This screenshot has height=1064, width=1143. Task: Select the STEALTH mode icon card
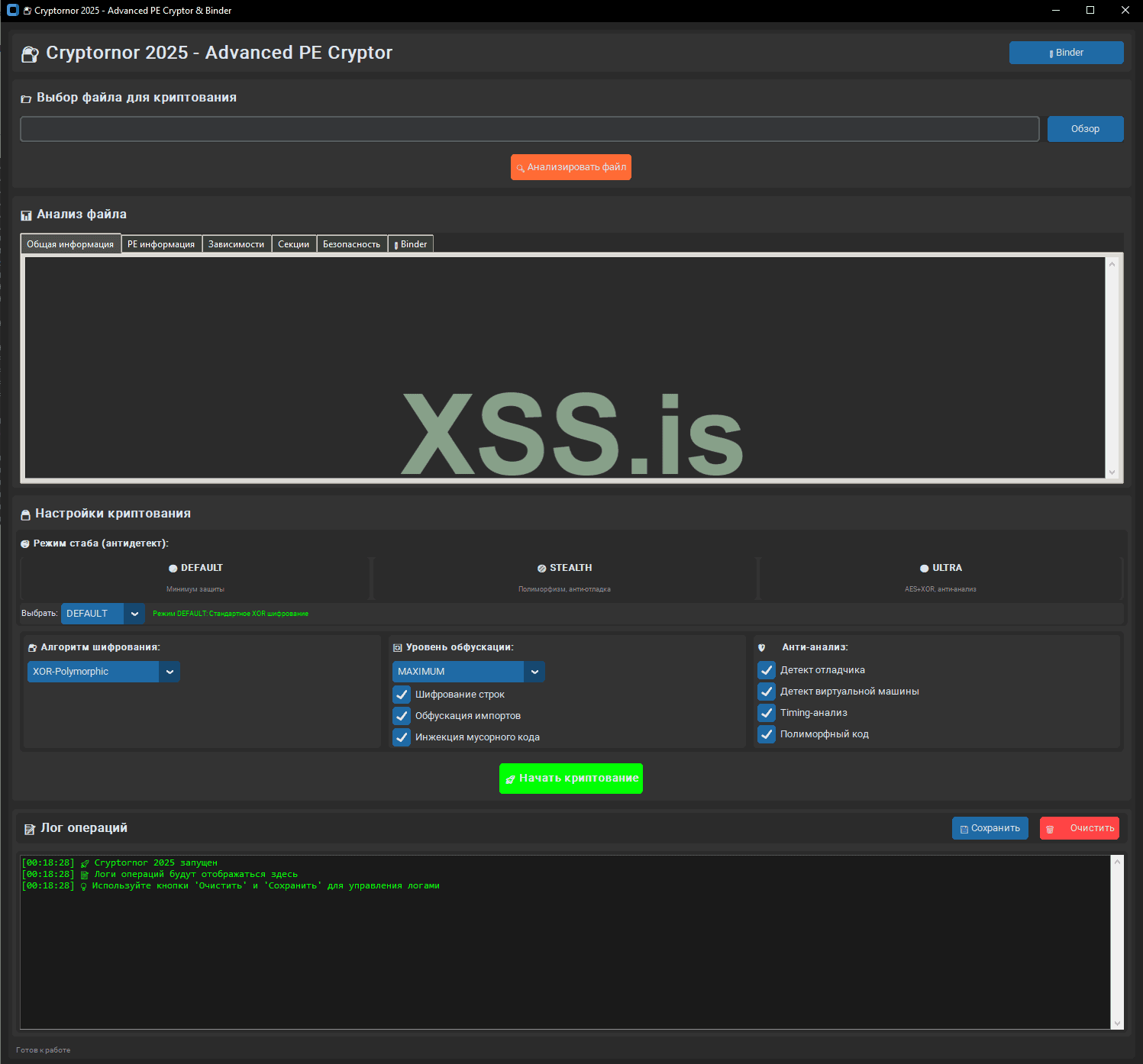pyautogui.click(x=541, y=569)
